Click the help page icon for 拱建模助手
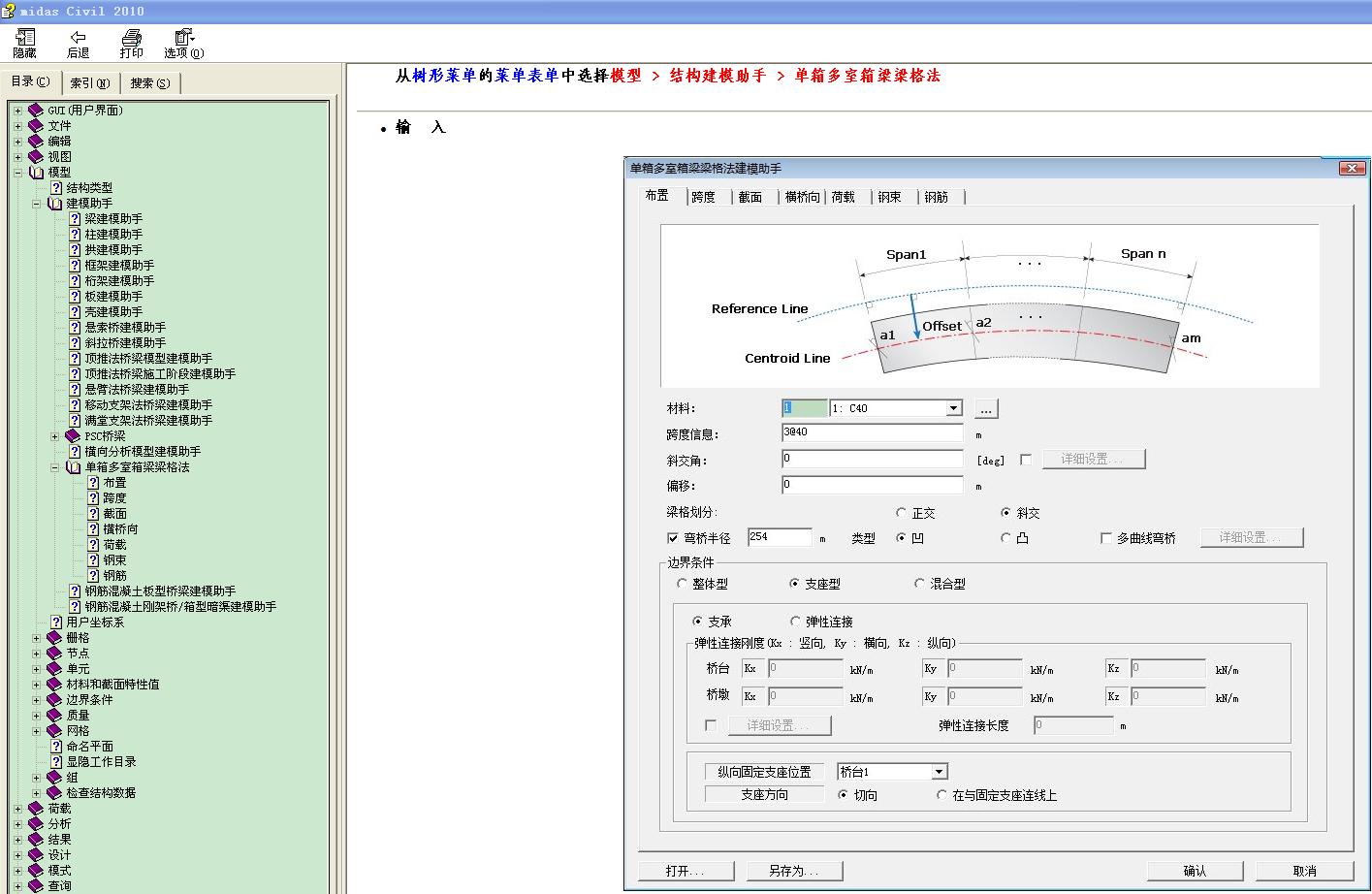 coord(75,249)
